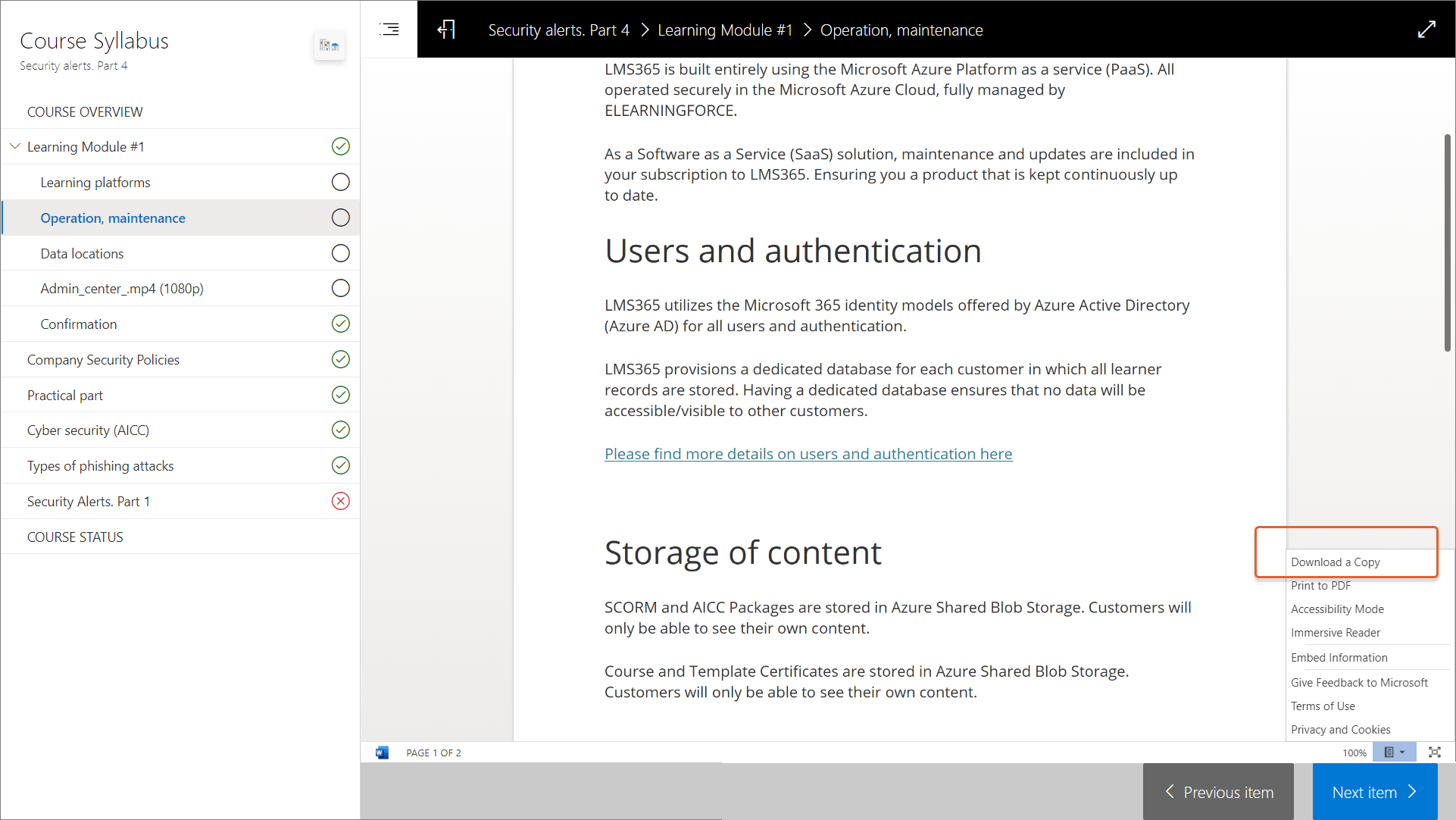Select Accessibility Mode menu entry

point(1337,609)
